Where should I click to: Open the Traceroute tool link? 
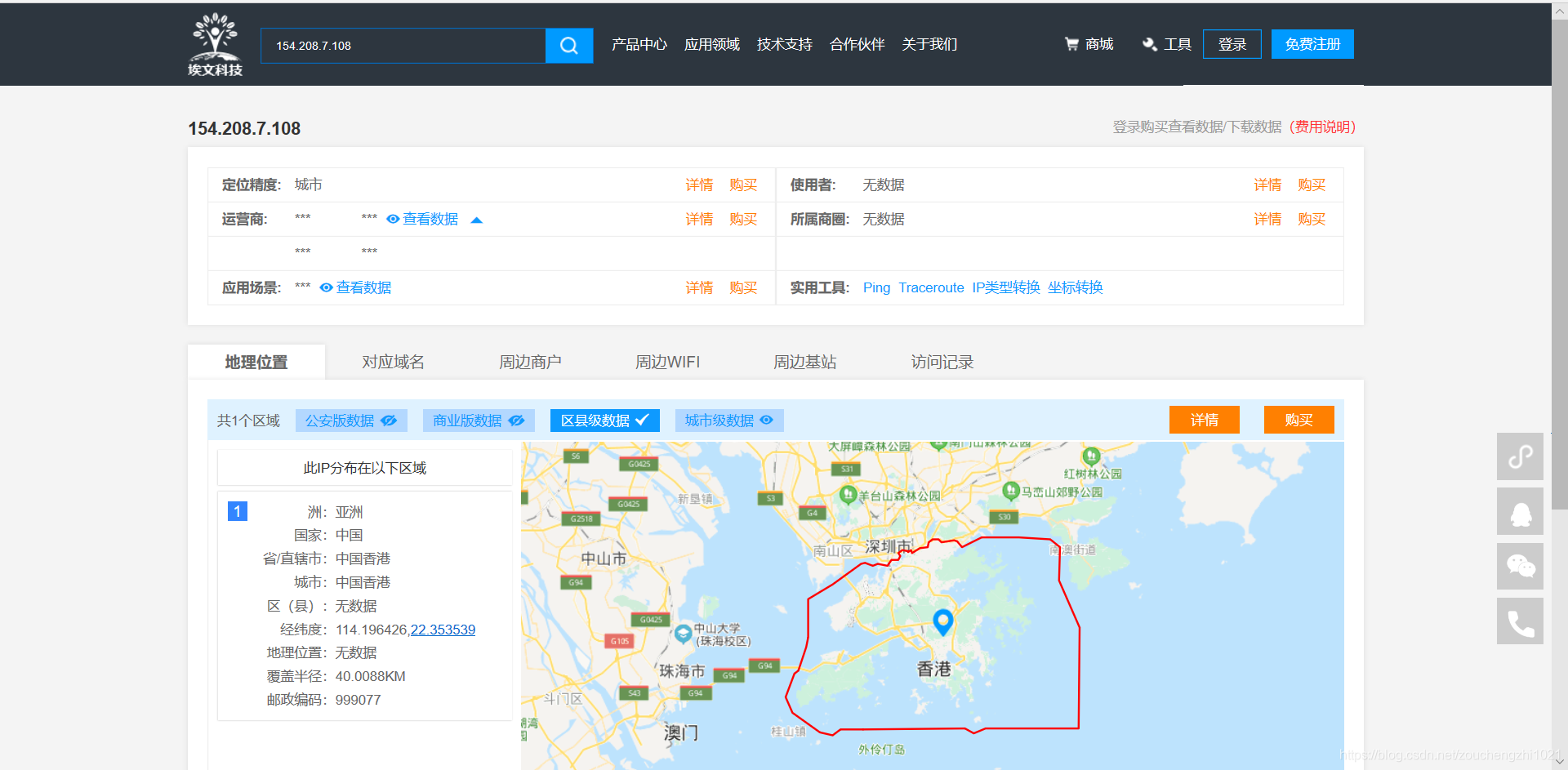coord(931,287)
